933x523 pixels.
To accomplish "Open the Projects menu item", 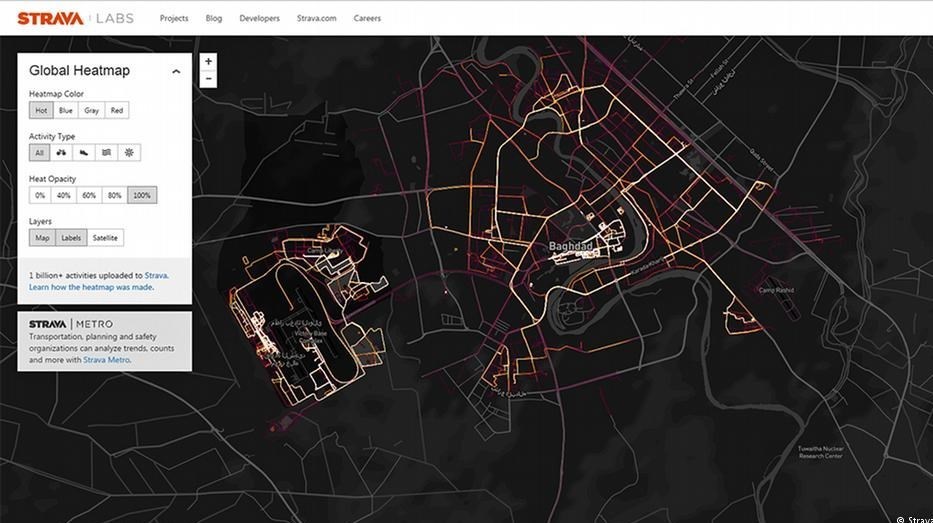I will [x=174, y=18].
